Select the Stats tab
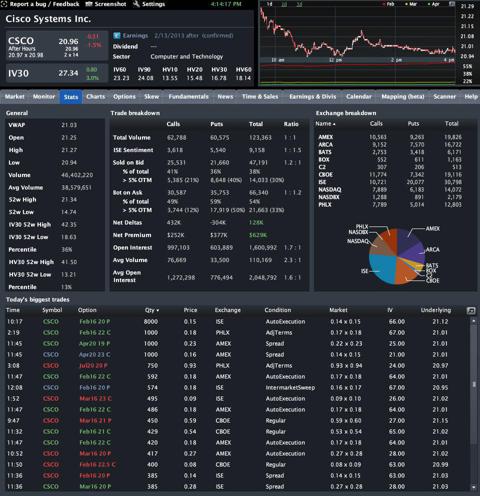 (x=71, y=97)
